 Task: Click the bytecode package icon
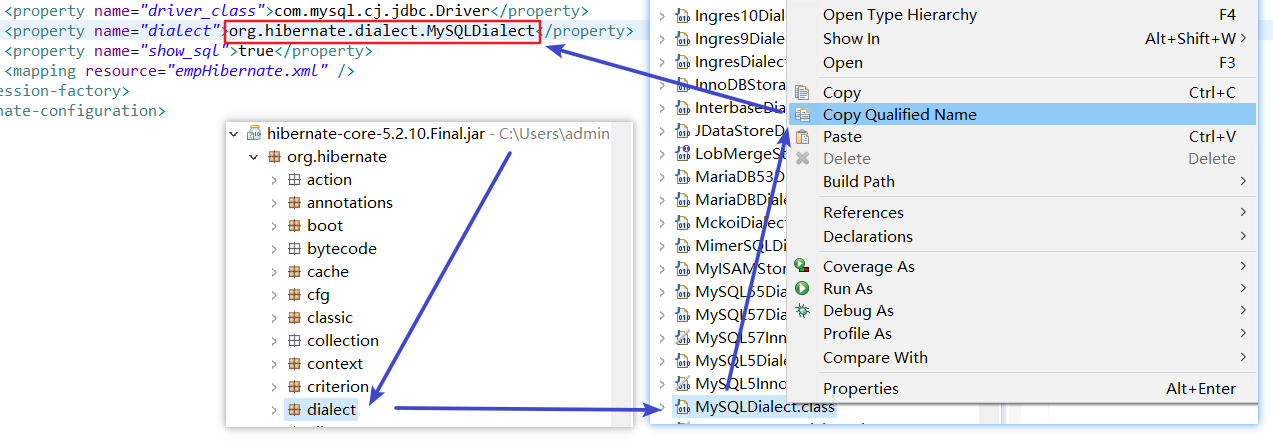point(295,249)
